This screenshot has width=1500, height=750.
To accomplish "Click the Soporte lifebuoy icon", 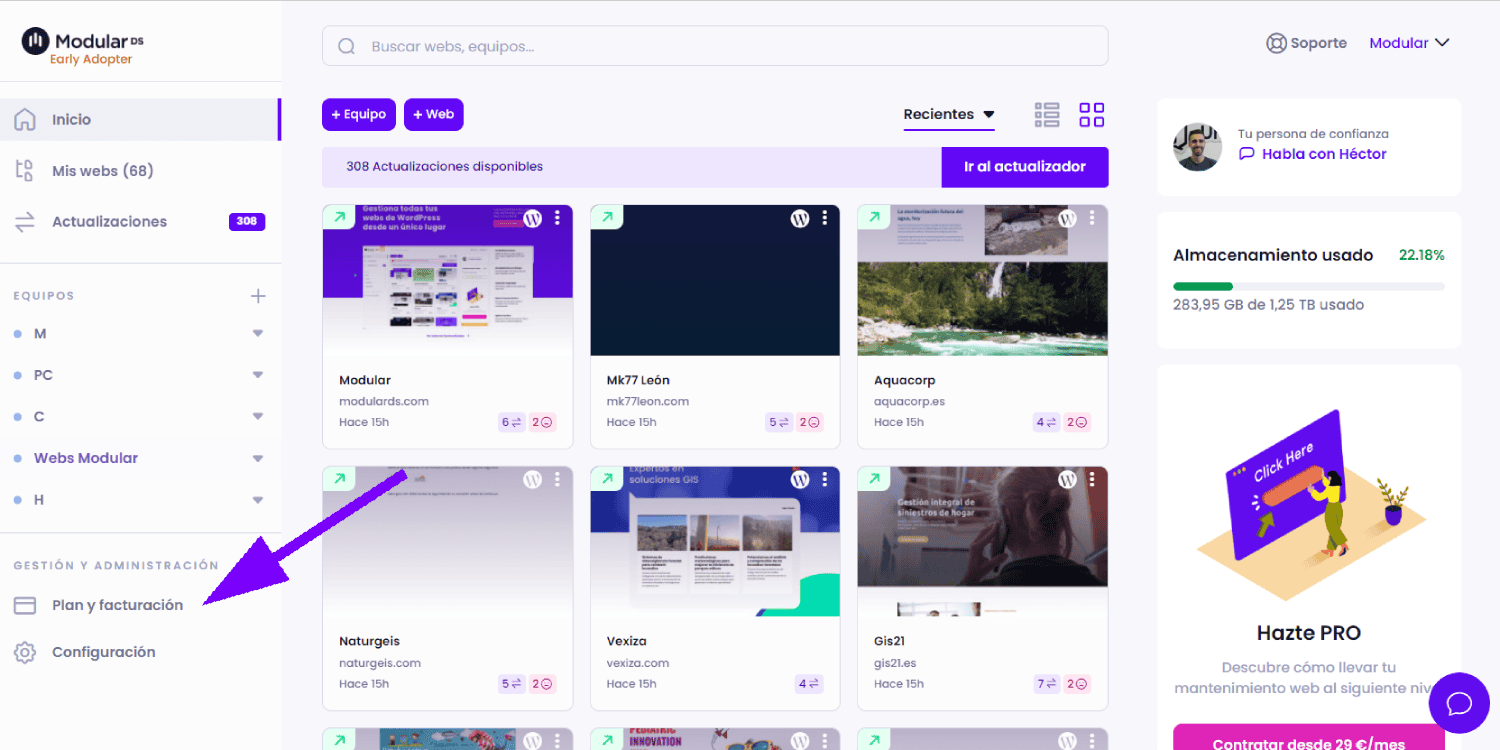I will point(1276,43).
